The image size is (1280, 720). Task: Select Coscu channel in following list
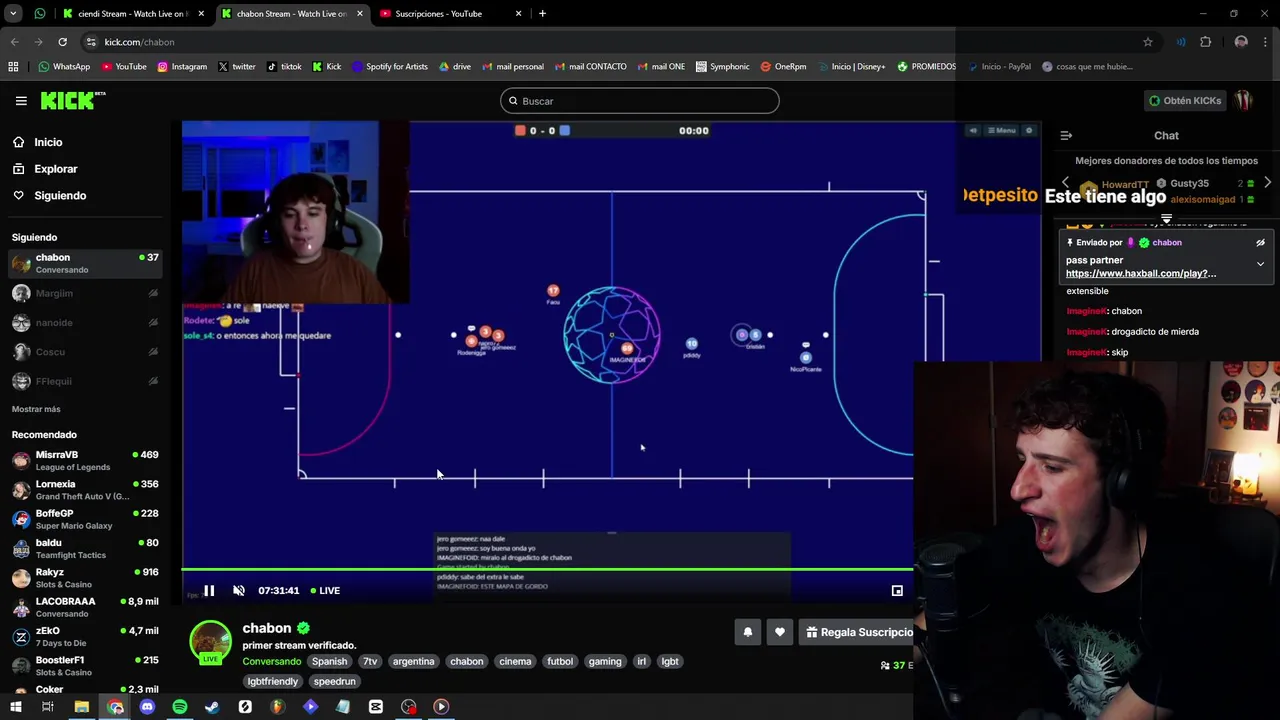(86, 351)
